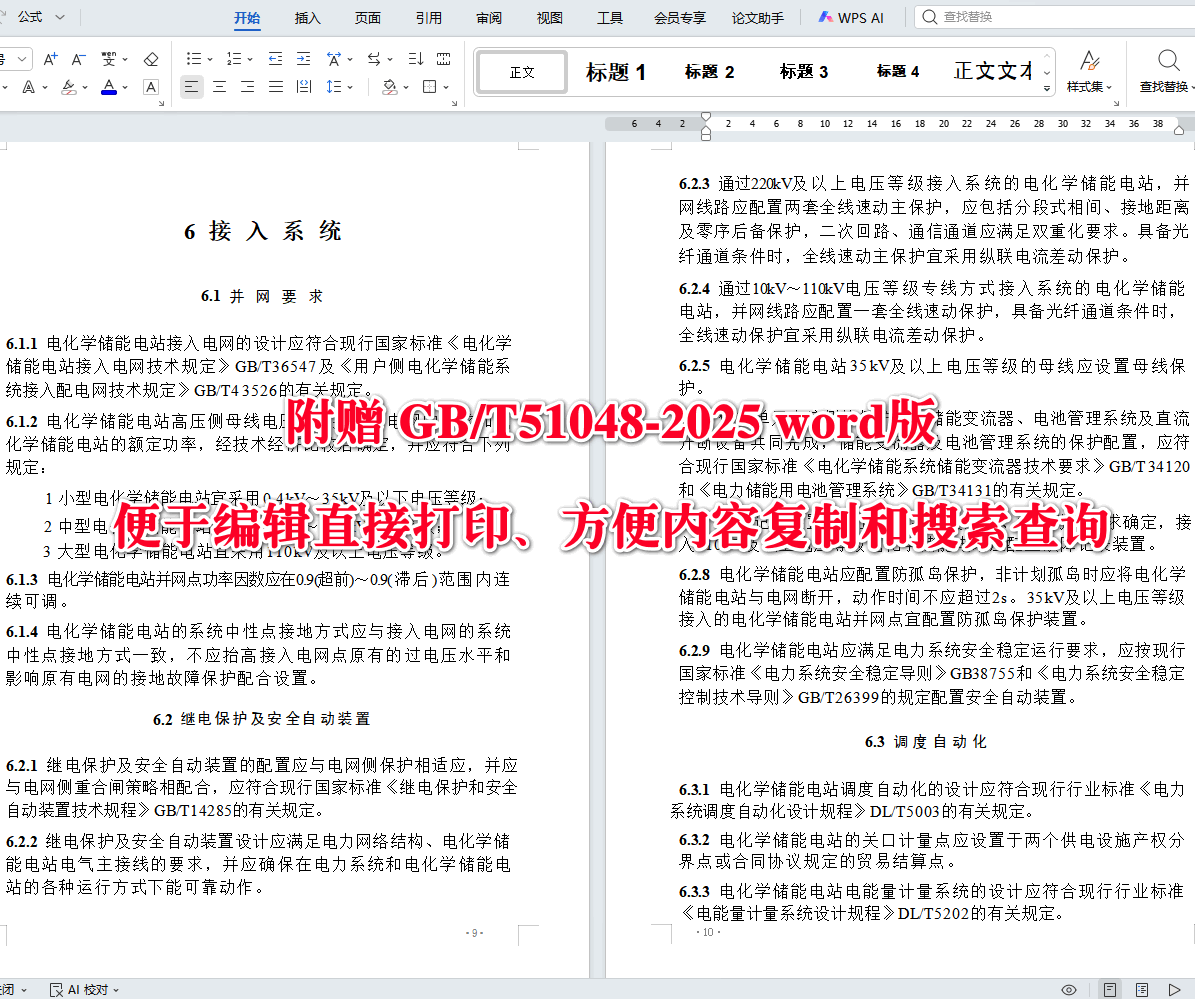Expand font color dropdown arrow
Screen dimensions: 1195x999
point(125,88)
